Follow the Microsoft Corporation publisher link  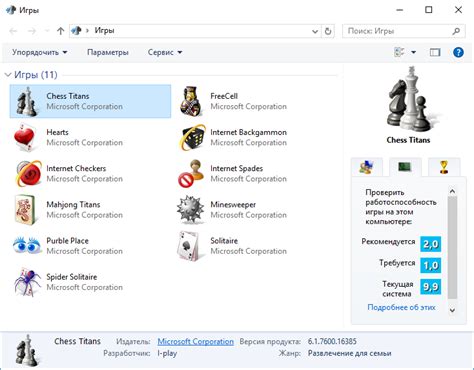pos(195,342)
